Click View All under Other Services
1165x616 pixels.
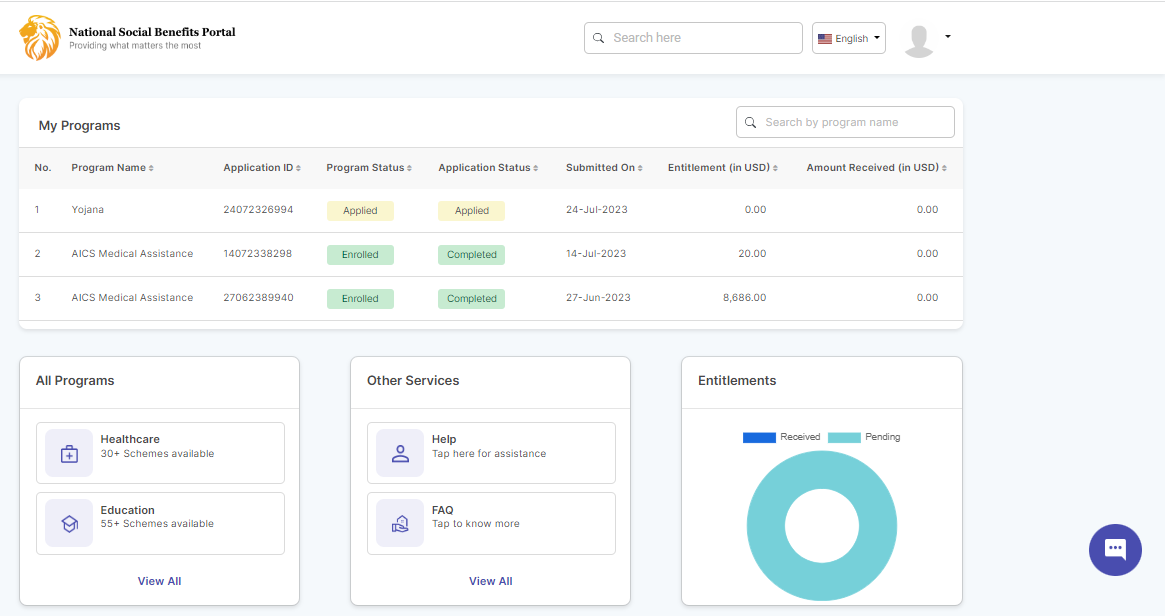point(490,581)
